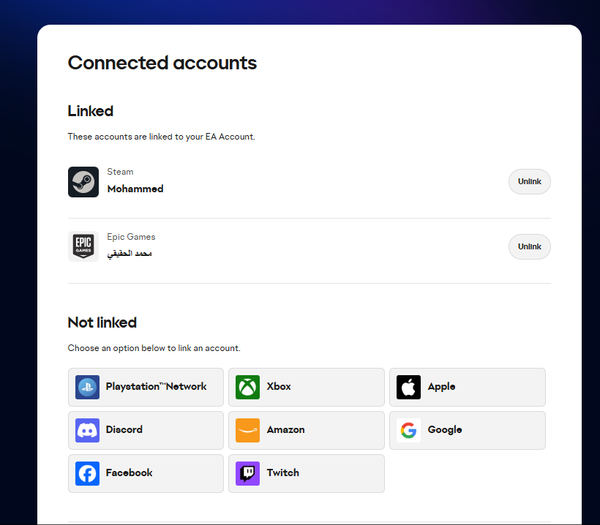Viewport: 600px width, 525px height.
Task: Click the purple Twitch icon
Action: coord(248,473)
